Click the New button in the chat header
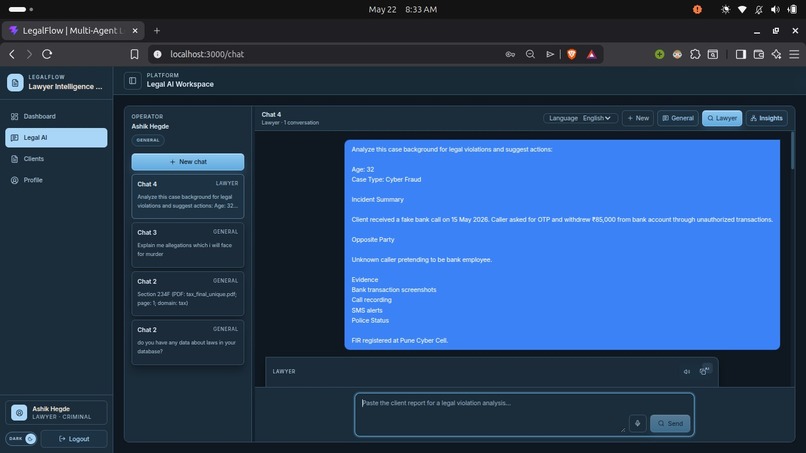 [638, 118]
